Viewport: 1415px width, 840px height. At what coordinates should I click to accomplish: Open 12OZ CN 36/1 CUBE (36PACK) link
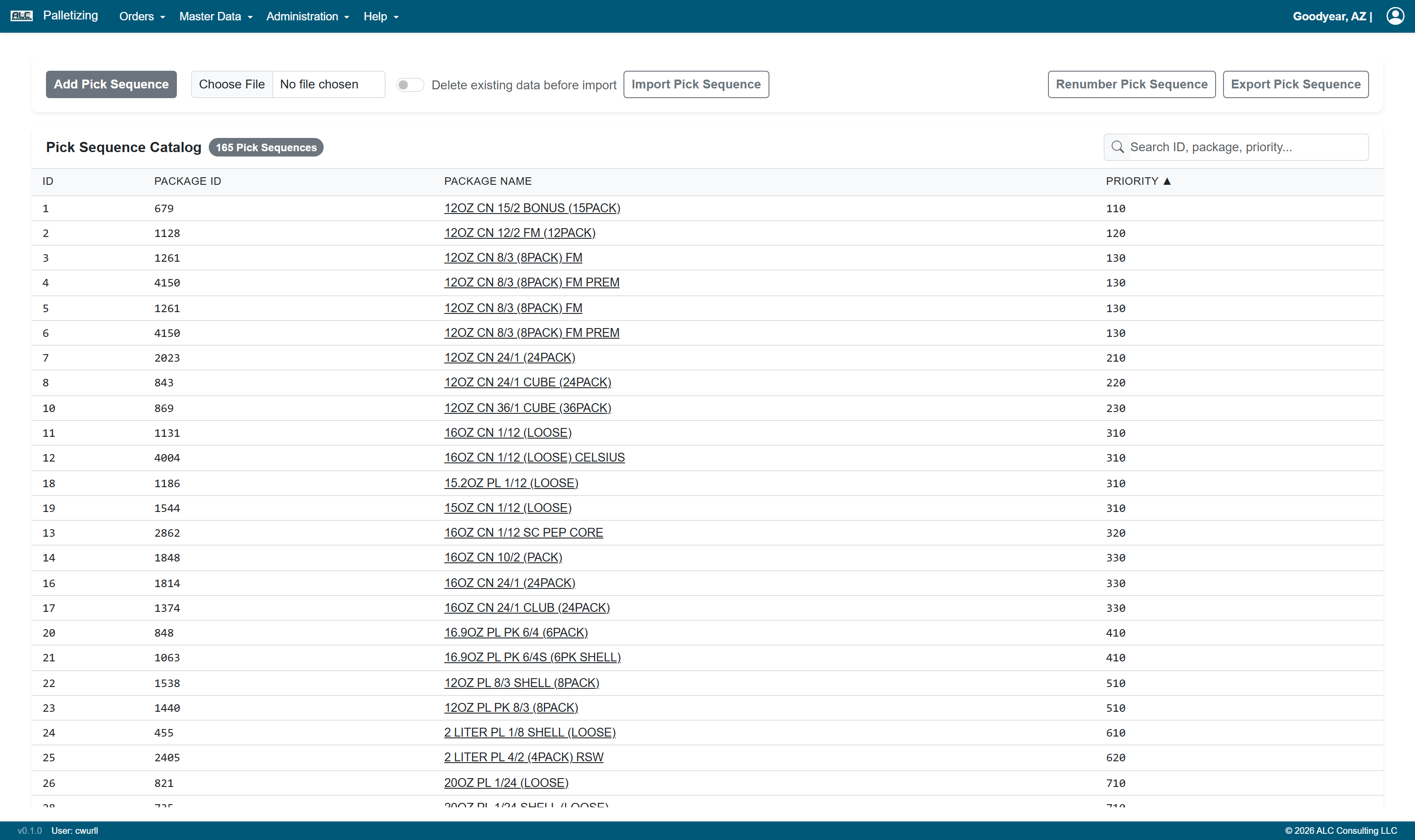[528, 408]
